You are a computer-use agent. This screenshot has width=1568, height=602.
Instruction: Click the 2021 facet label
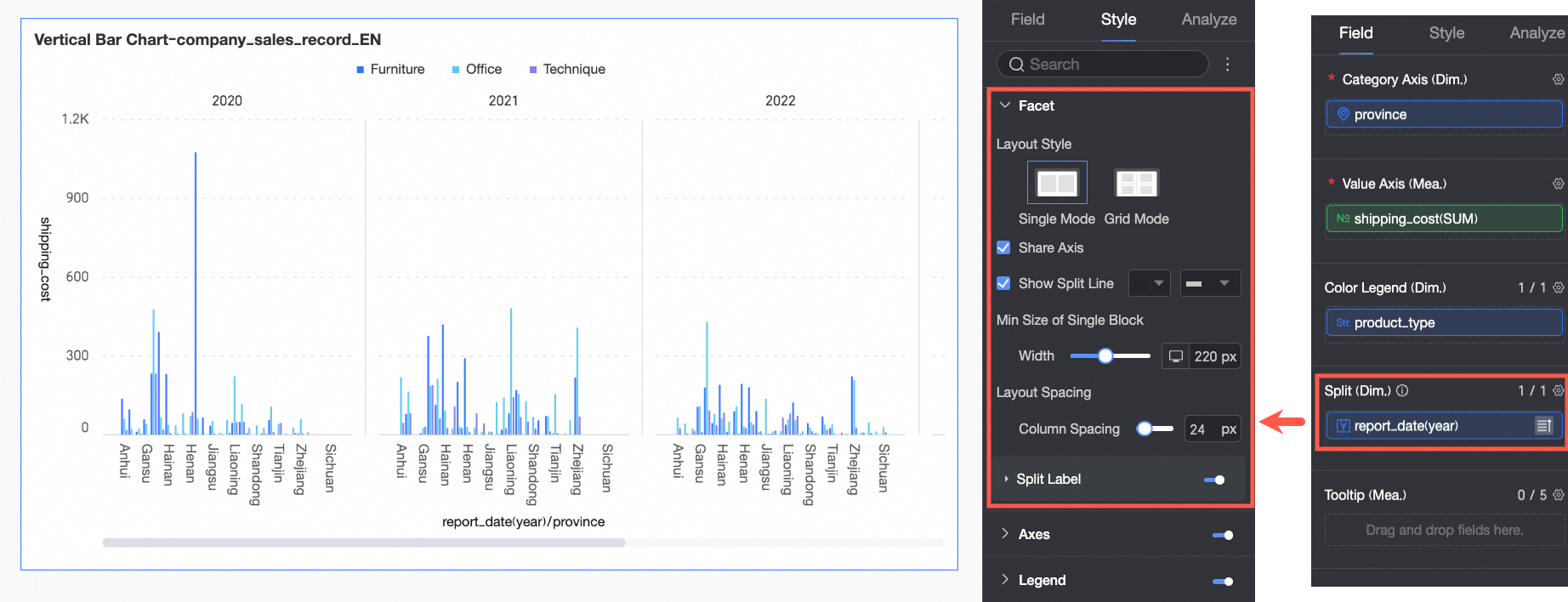pyautogui.click(x=503, y=101)
